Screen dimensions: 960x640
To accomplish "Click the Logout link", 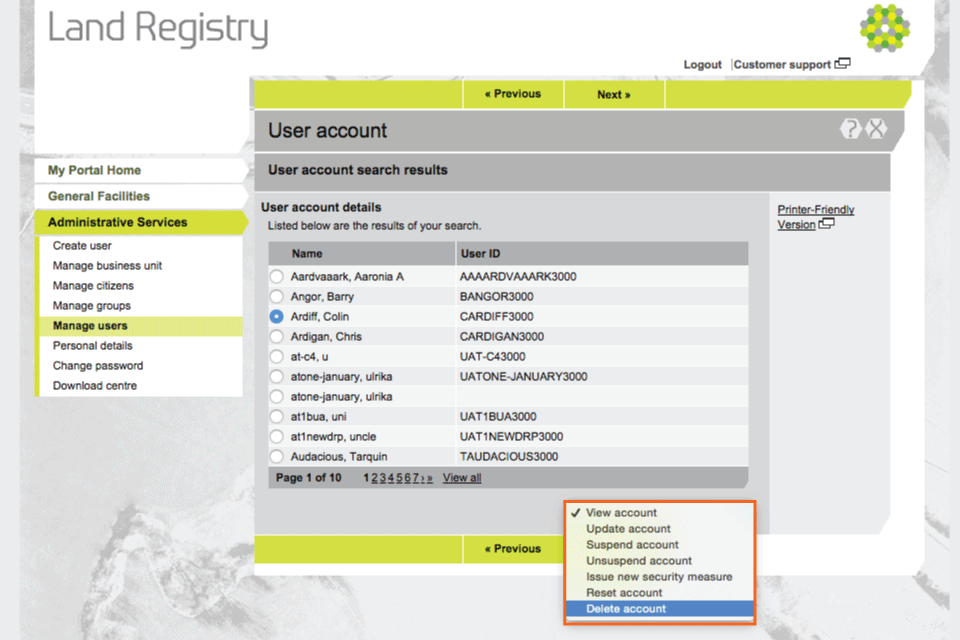I will point(702,65).
